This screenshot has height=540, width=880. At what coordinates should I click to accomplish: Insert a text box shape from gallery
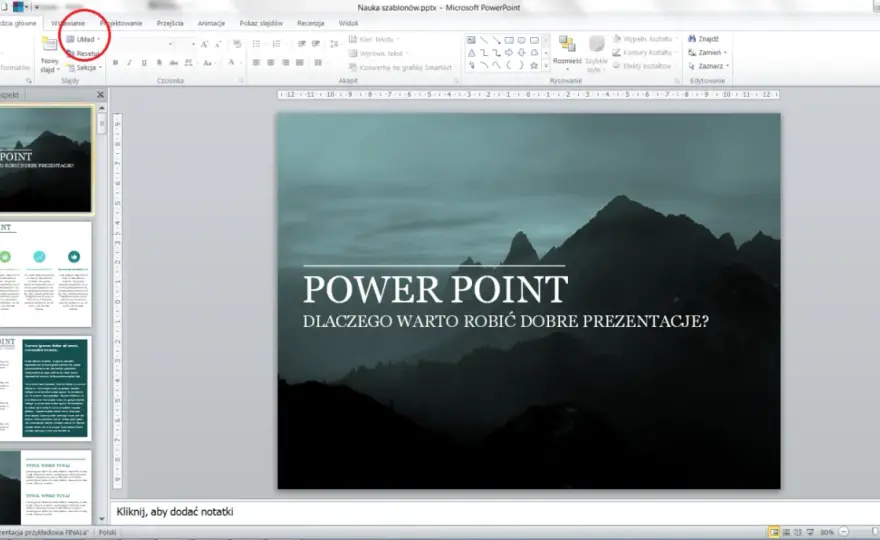click(x=471, y=40)
